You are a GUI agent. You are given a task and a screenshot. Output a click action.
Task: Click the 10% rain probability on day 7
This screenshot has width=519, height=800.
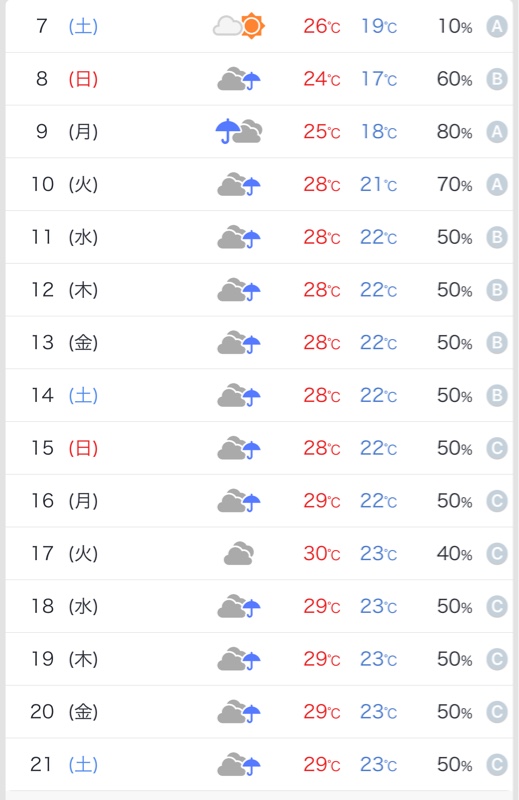[x=455, y=26]
